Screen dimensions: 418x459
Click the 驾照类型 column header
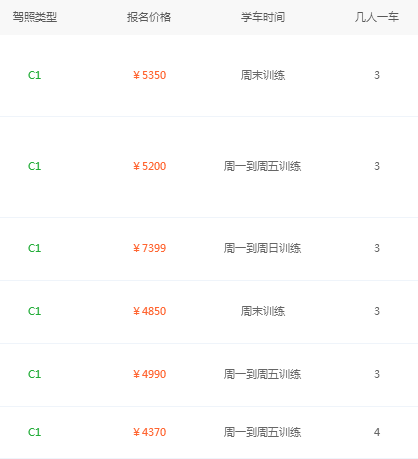(35, 17)
